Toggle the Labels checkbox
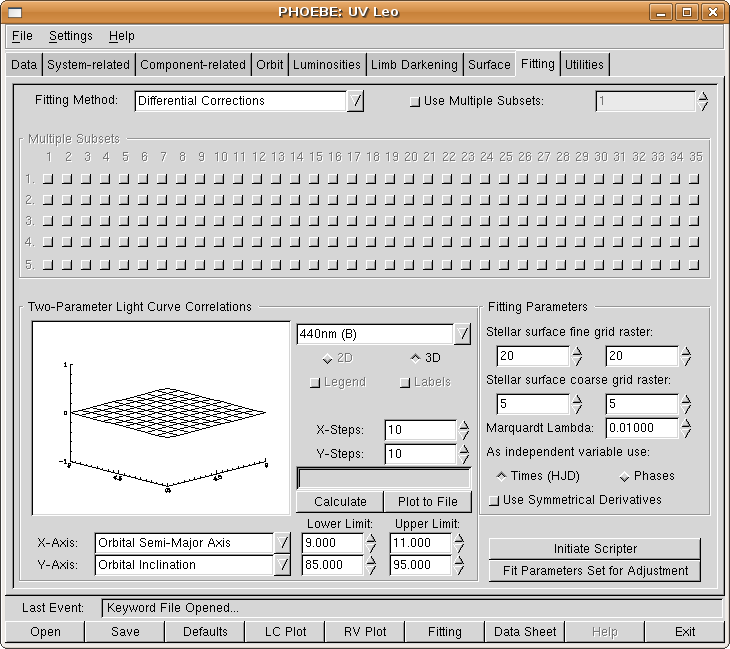 coord(405,383)
